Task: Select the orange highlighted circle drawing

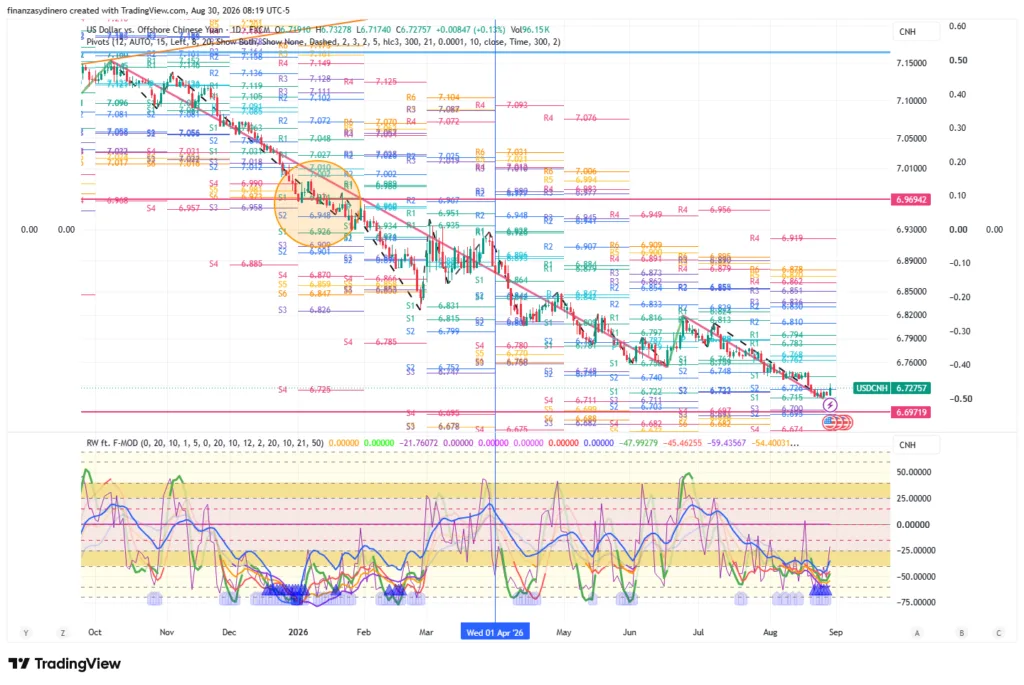Action: 318,204
